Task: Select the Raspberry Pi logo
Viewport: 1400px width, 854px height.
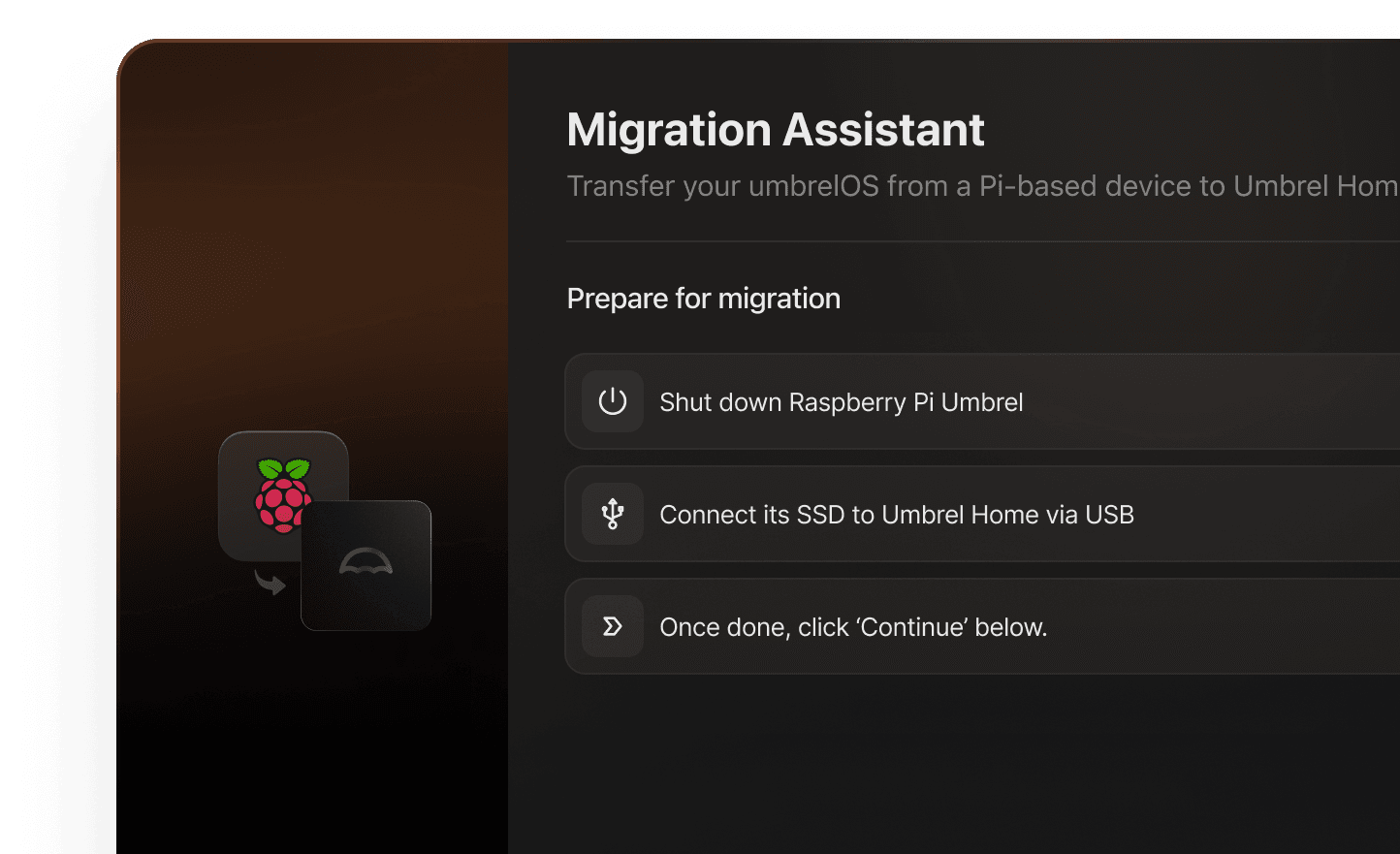Action: 283,494
